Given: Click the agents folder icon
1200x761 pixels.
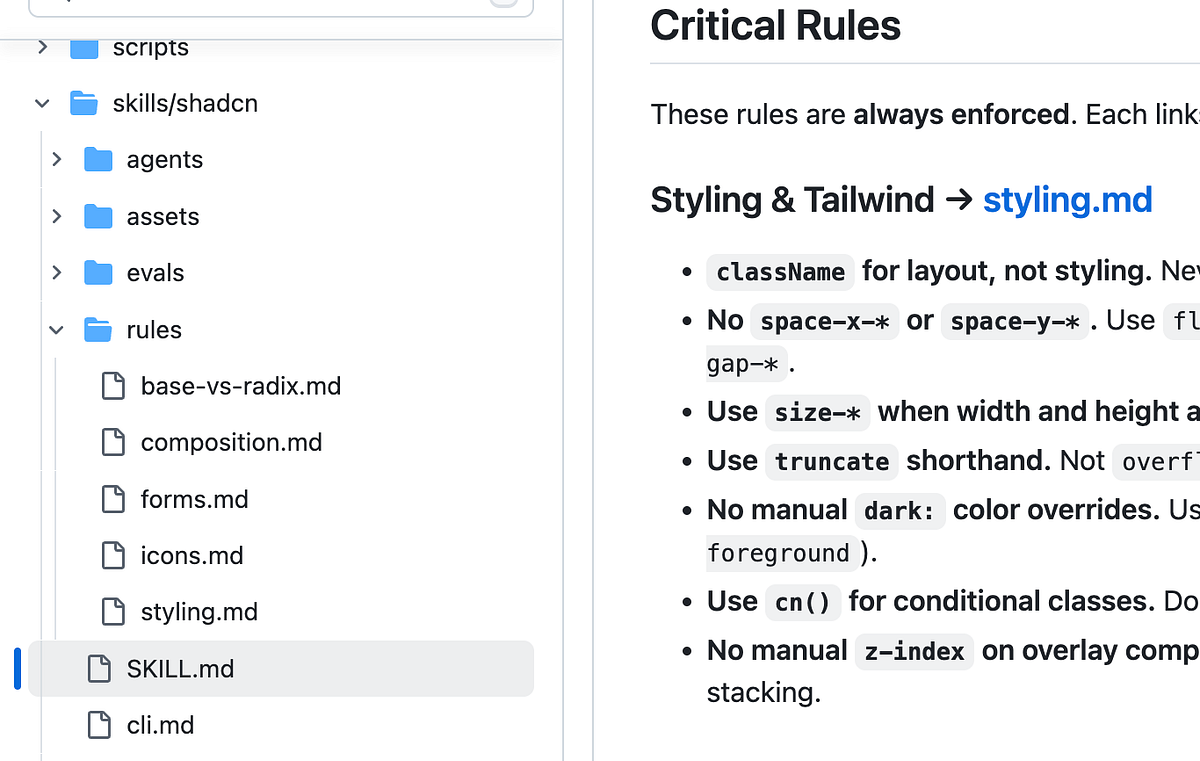Looking at the screenshot, I should click(98, 160).
